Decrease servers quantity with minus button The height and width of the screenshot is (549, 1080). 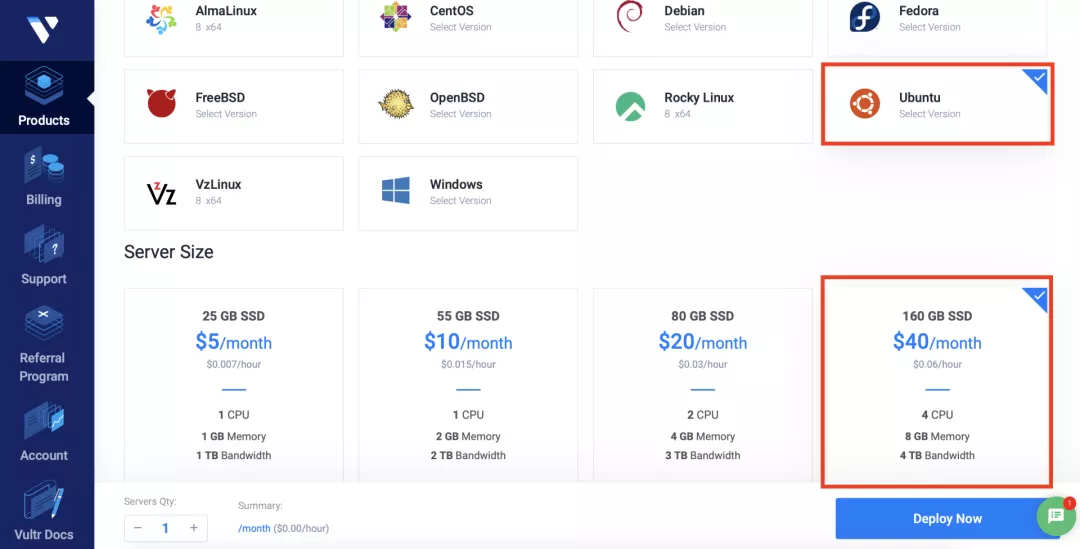(x=138, y=528)
